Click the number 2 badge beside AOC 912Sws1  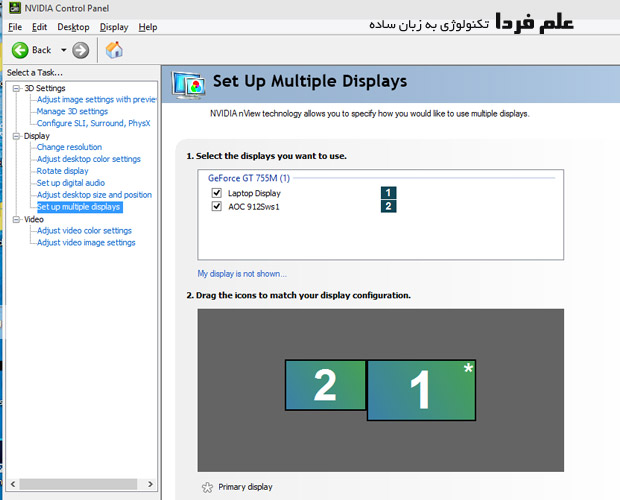(390, 207)
